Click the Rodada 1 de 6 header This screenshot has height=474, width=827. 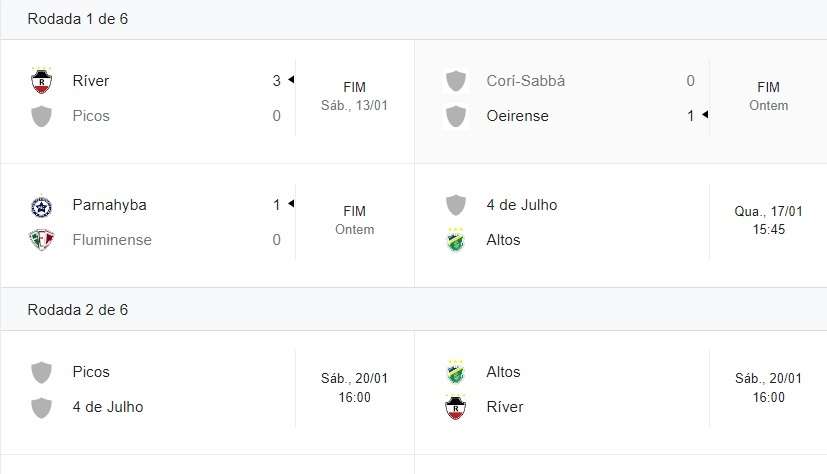pyautogui.click(x=78, y=19)
